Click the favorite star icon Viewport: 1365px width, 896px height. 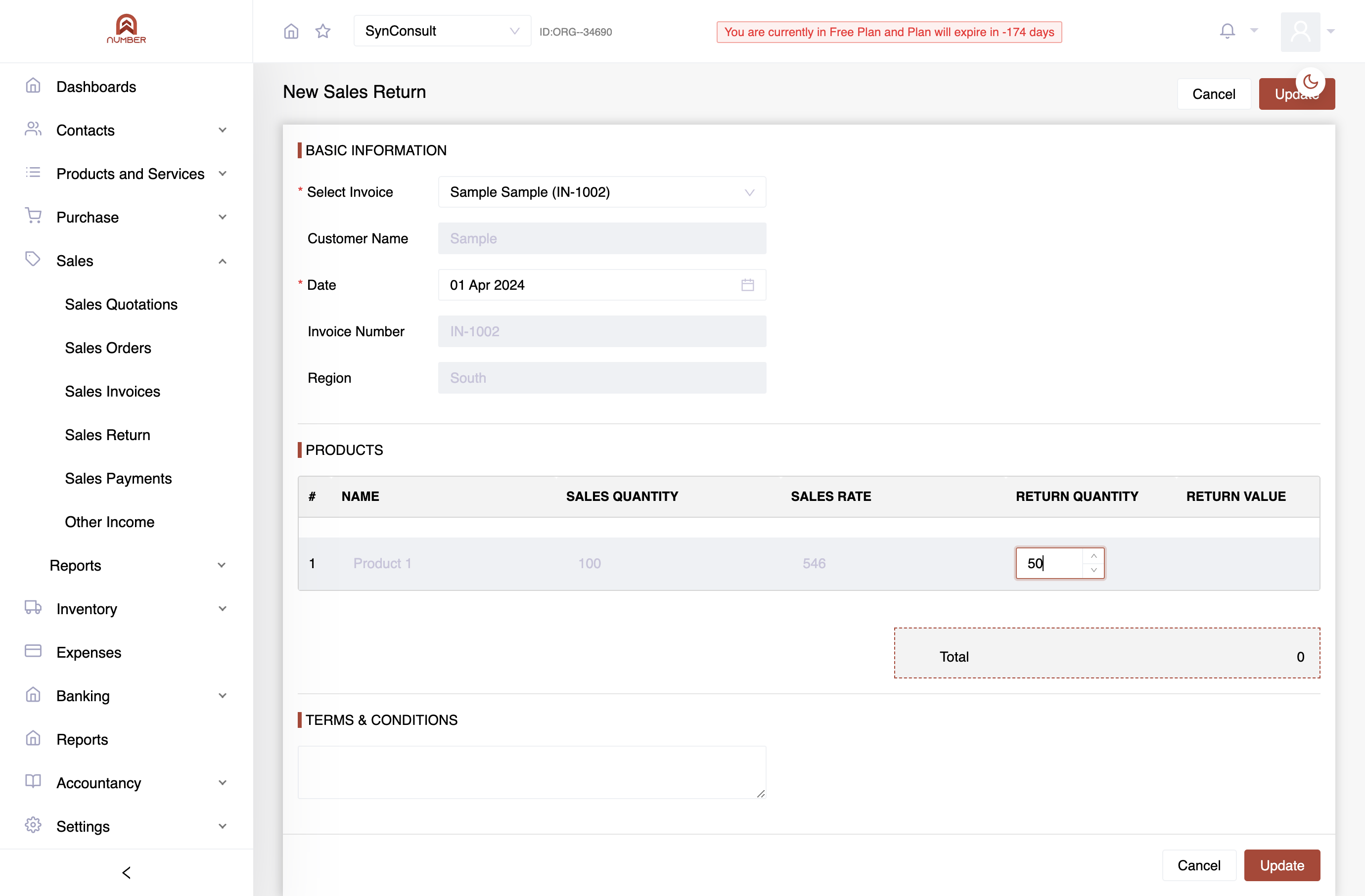(323, 31)
